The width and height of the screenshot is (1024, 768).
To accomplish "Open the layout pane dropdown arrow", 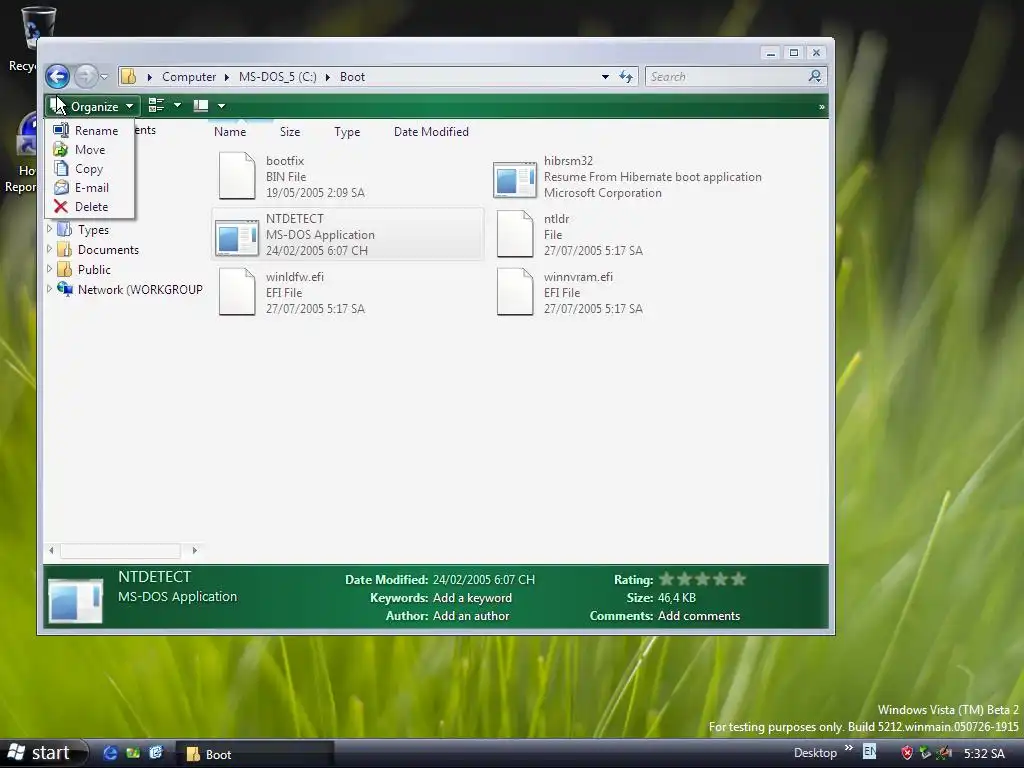I will coord(221,106).
